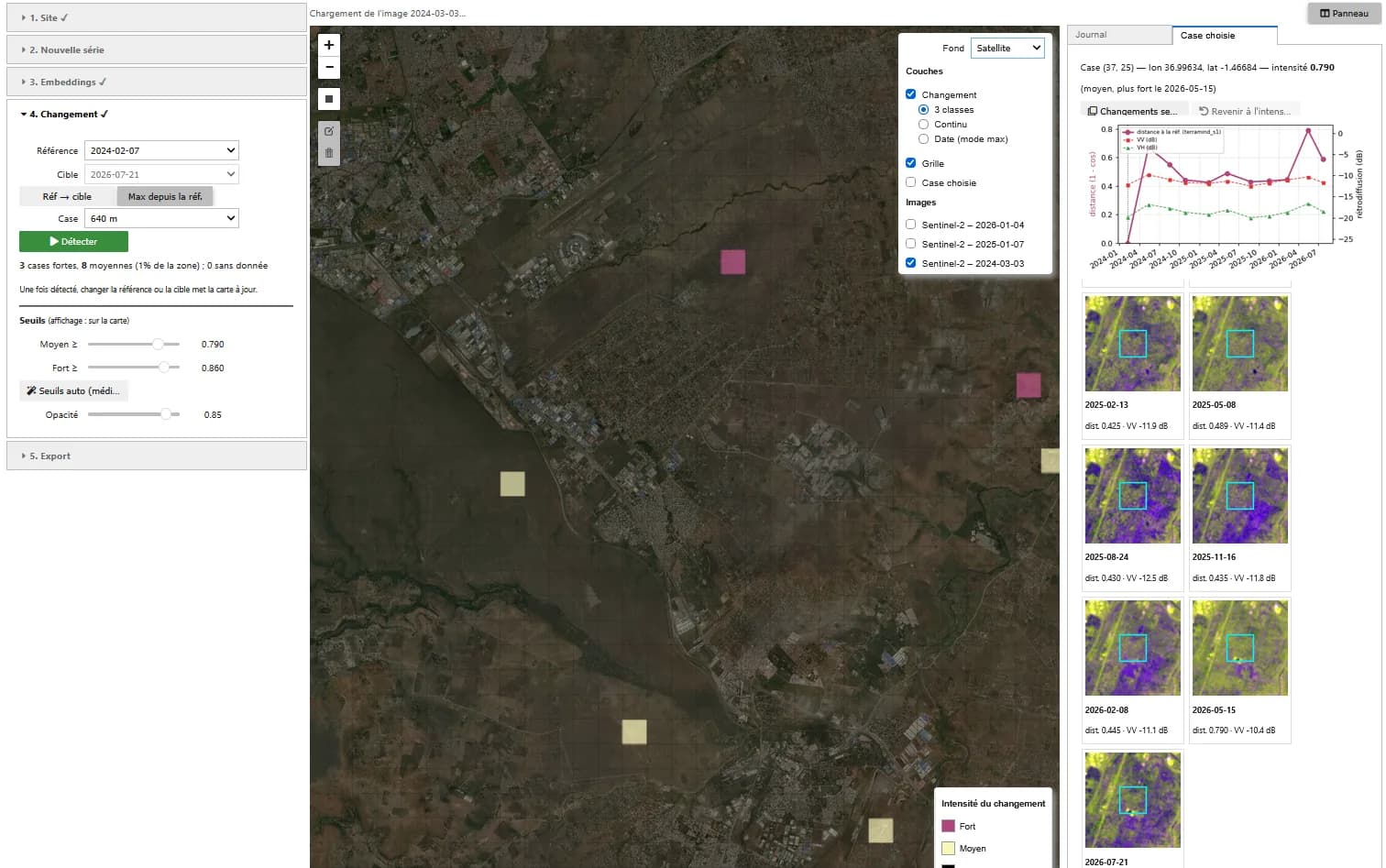Click the yellow Moyen legend swatch
1386x868 pixels.
pyautogui.click(x=949, y=849)
